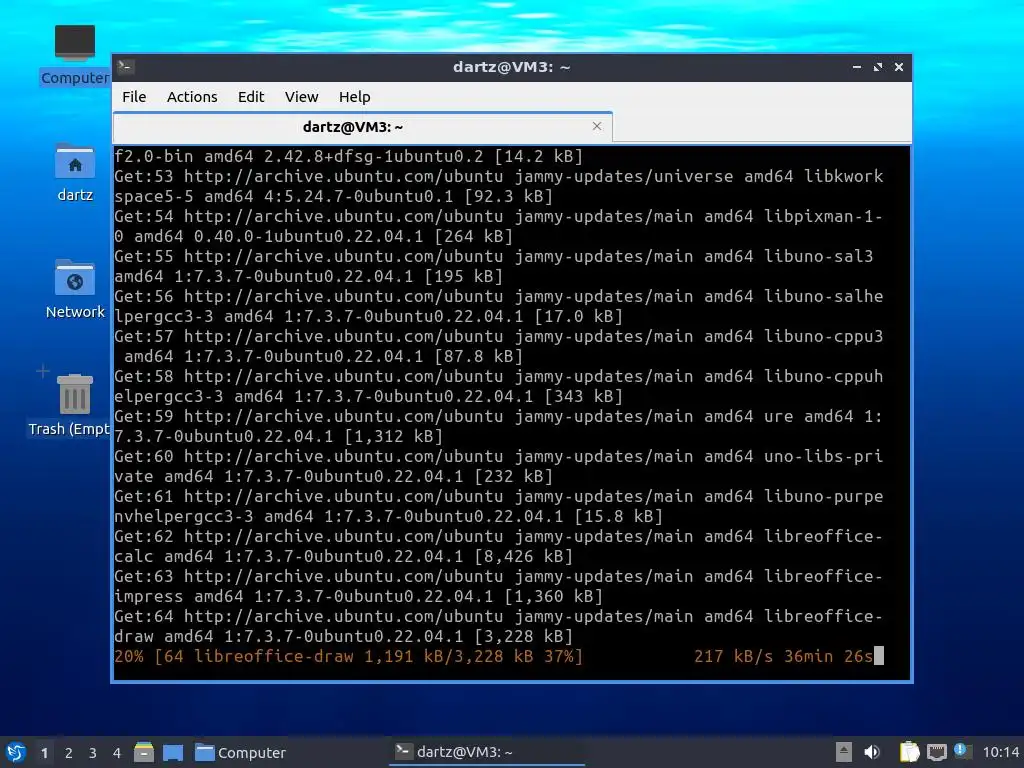Activate the Computer taskbar entry
Screen dimensions: 1024x768
tap(240, 752)
